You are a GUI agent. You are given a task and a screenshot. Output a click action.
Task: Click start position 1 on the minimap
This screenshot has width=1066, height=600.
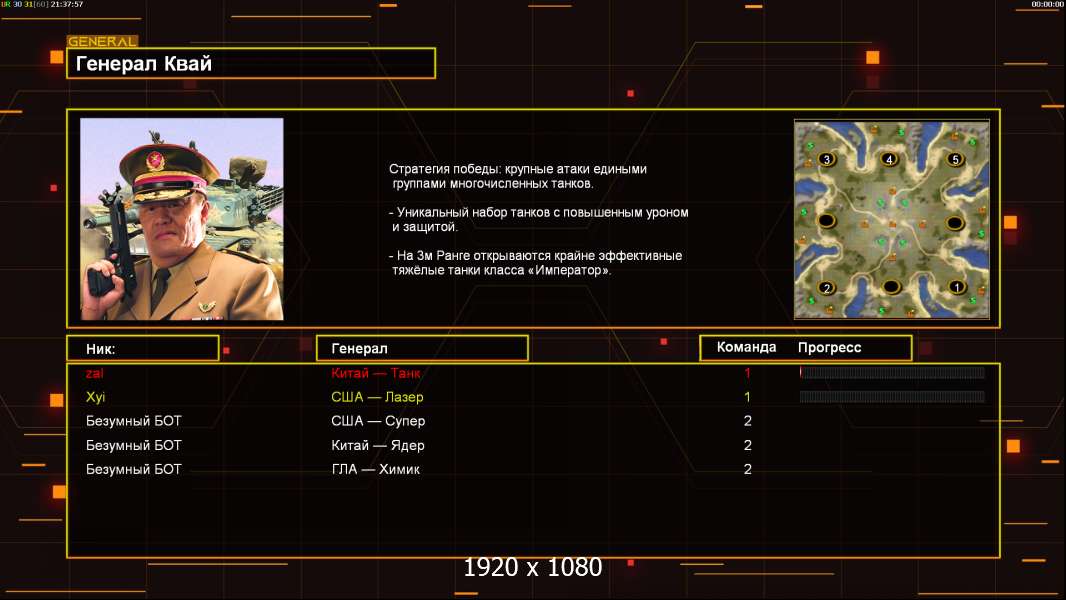(x=957, y=287)
